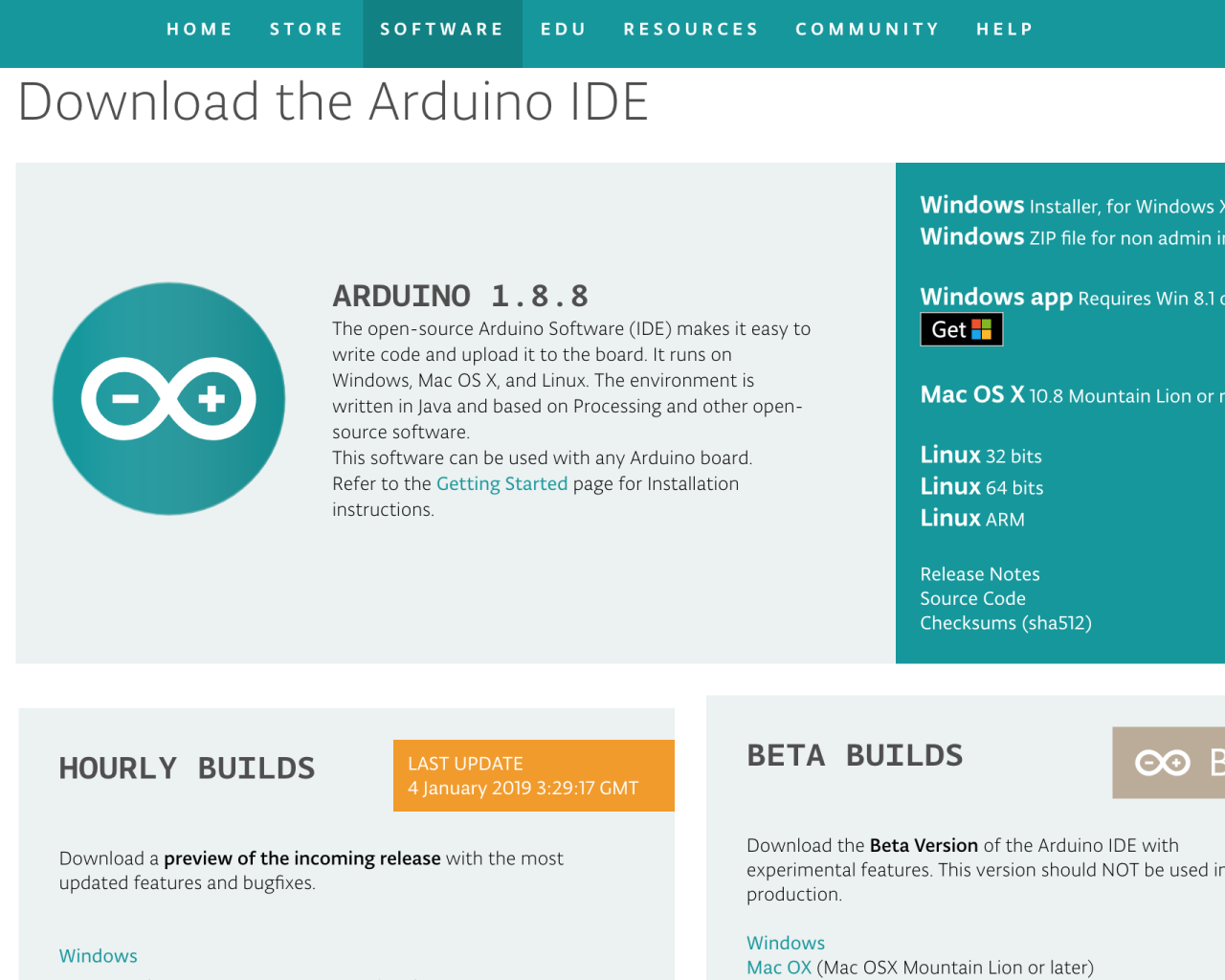
Task: Click the ARDUINO 1.8.8 heading
Action: (460, 296)
